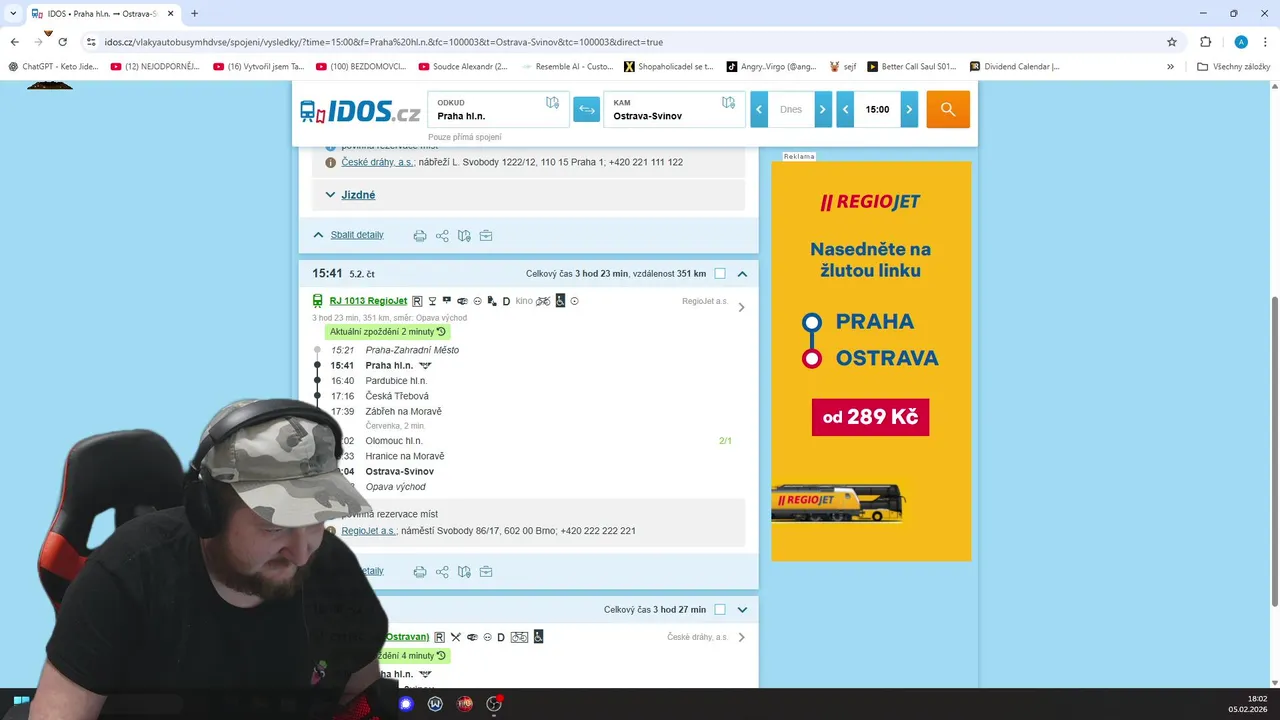Click the bicycle transport icon on the RJ 1013 row
The height and width of the screenshot is (720, 1280).
(x=543, y=301)
